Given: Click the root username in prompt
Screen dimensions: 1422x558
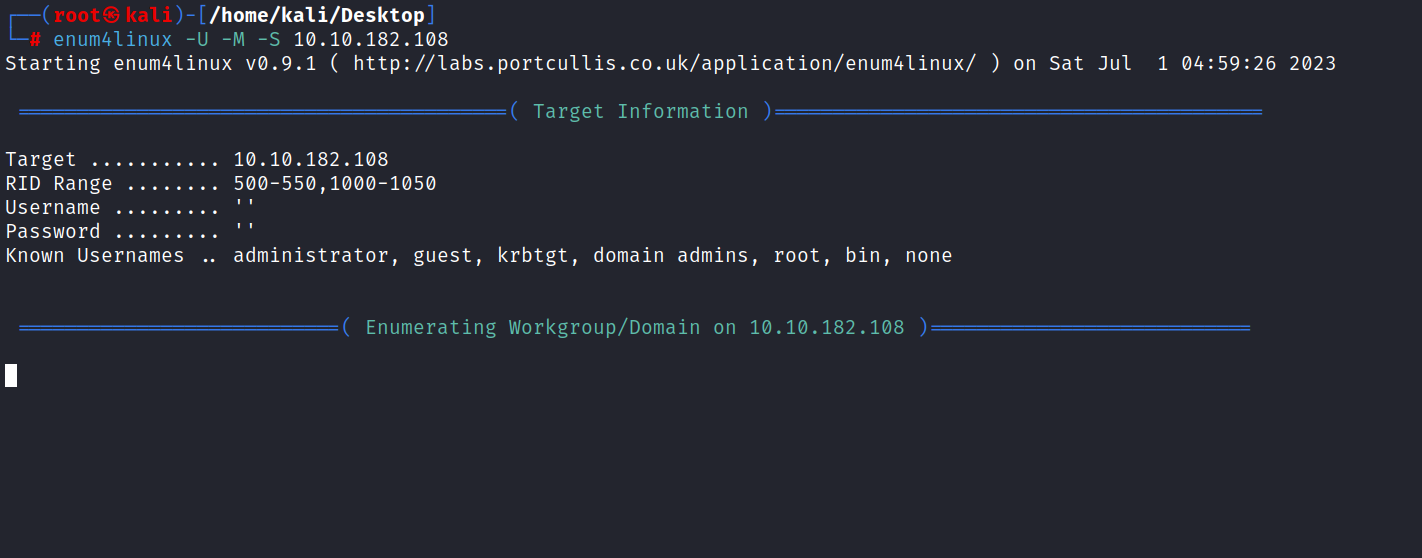Looking at the screenshot, I should pos(75,16).
